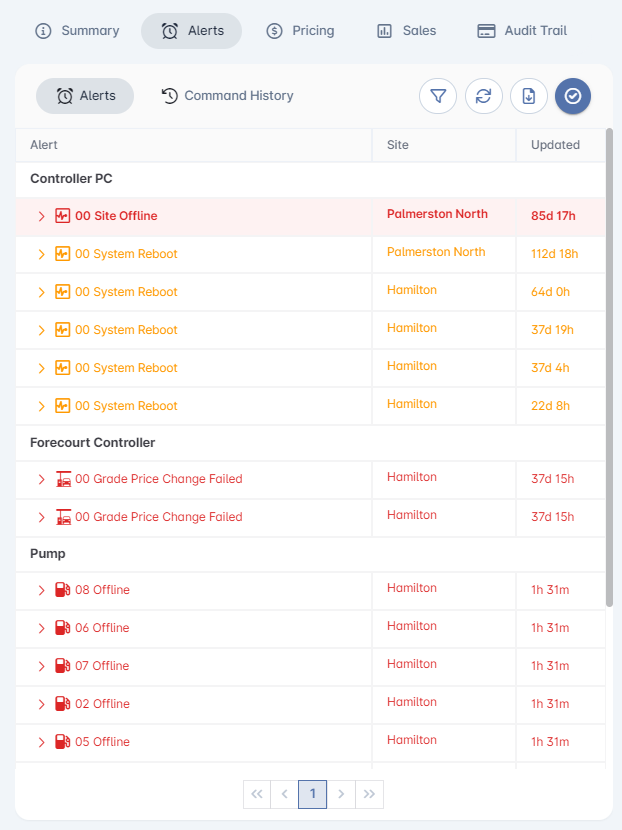The width and height of the screenshot is (622, 830).
Task: Click the fuel pump icon for 08 Offline
Action: pyautogui.click(x=62, y=590)
